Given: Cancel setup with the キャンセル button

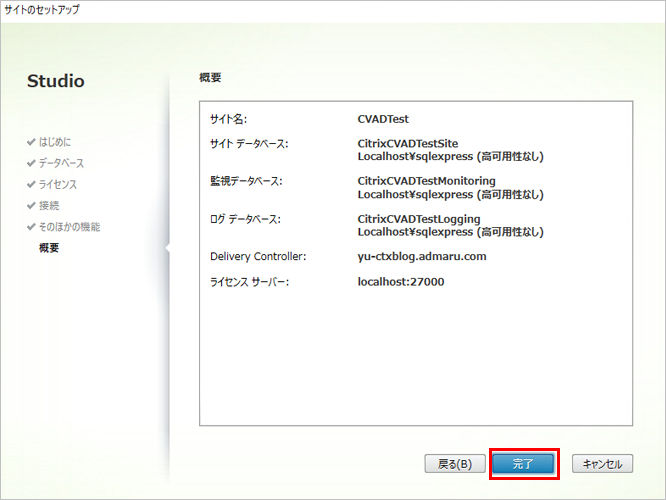Looking at the screenshot, I should [x=602, y=464].
